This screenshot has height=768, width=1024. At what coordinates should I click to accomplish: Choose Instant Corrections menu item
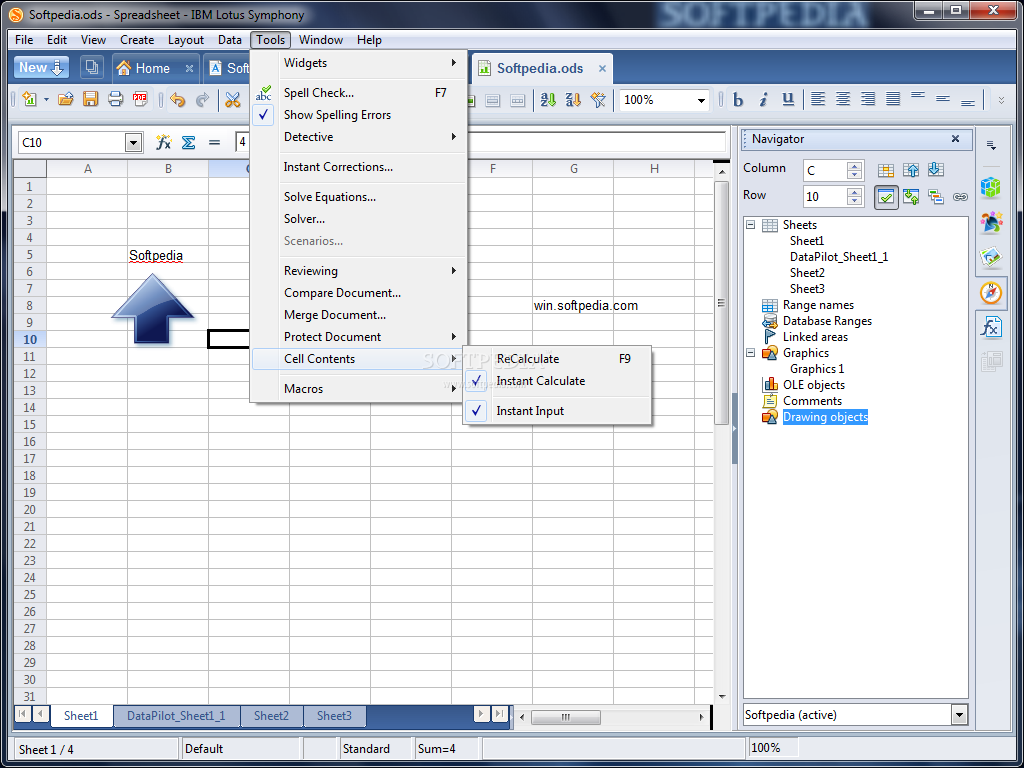coord(358,167)
